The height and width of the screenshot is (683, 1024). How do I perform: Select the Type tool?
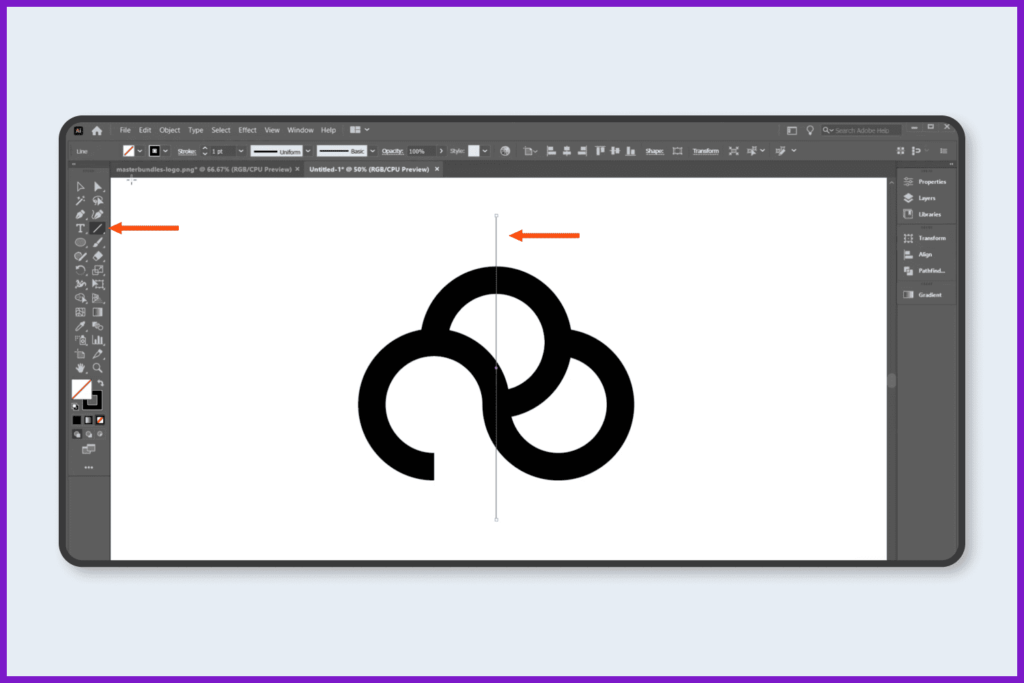click(81, 228)
